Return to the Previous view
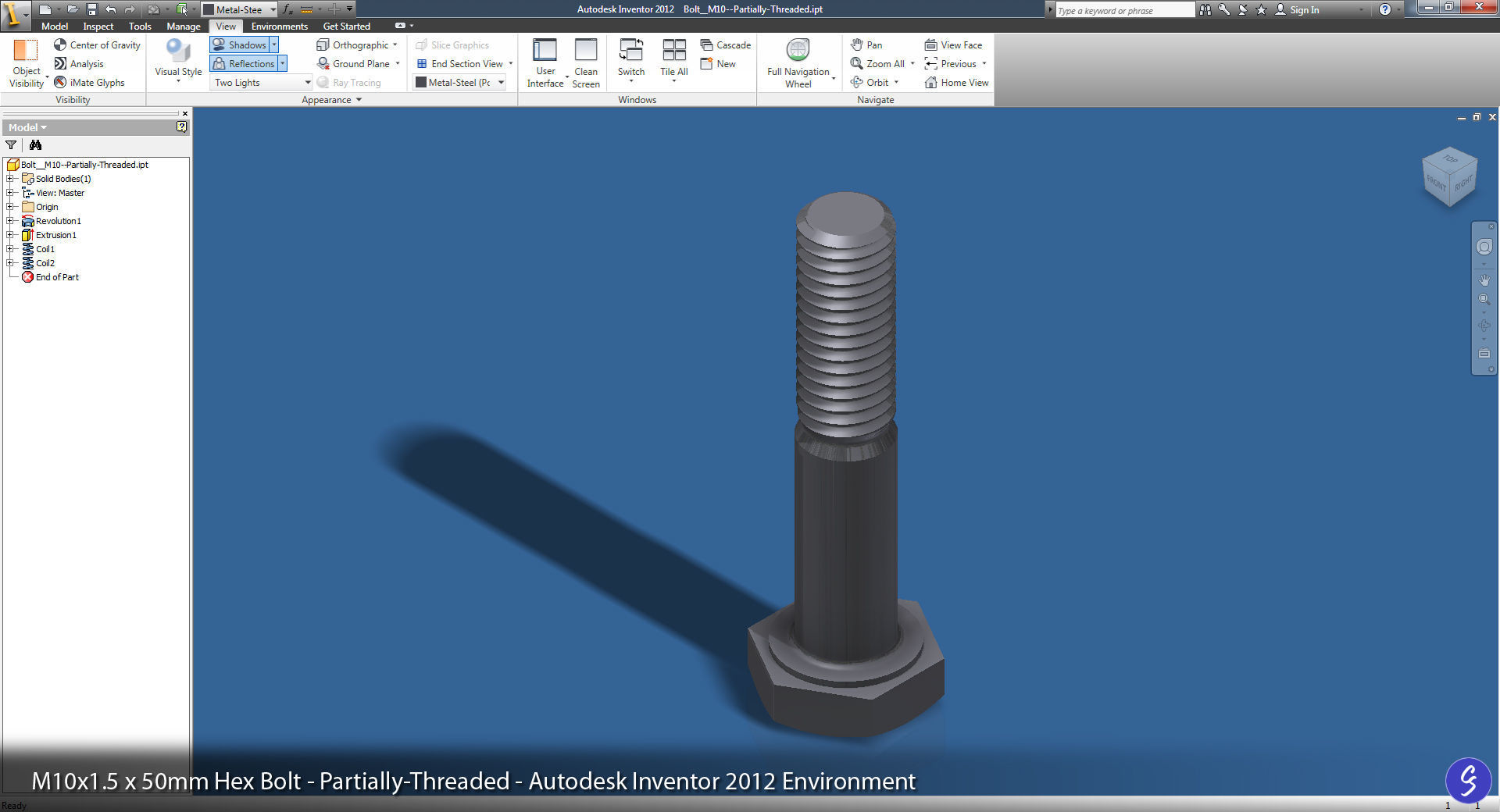 click(950, 64)
